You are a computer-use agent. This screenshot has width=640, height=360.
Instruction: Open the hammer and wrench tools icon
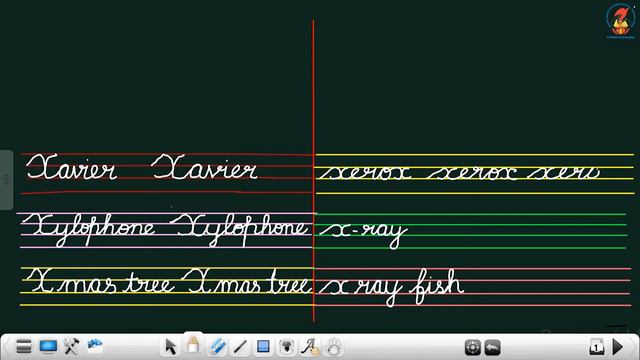click(71, 347)
